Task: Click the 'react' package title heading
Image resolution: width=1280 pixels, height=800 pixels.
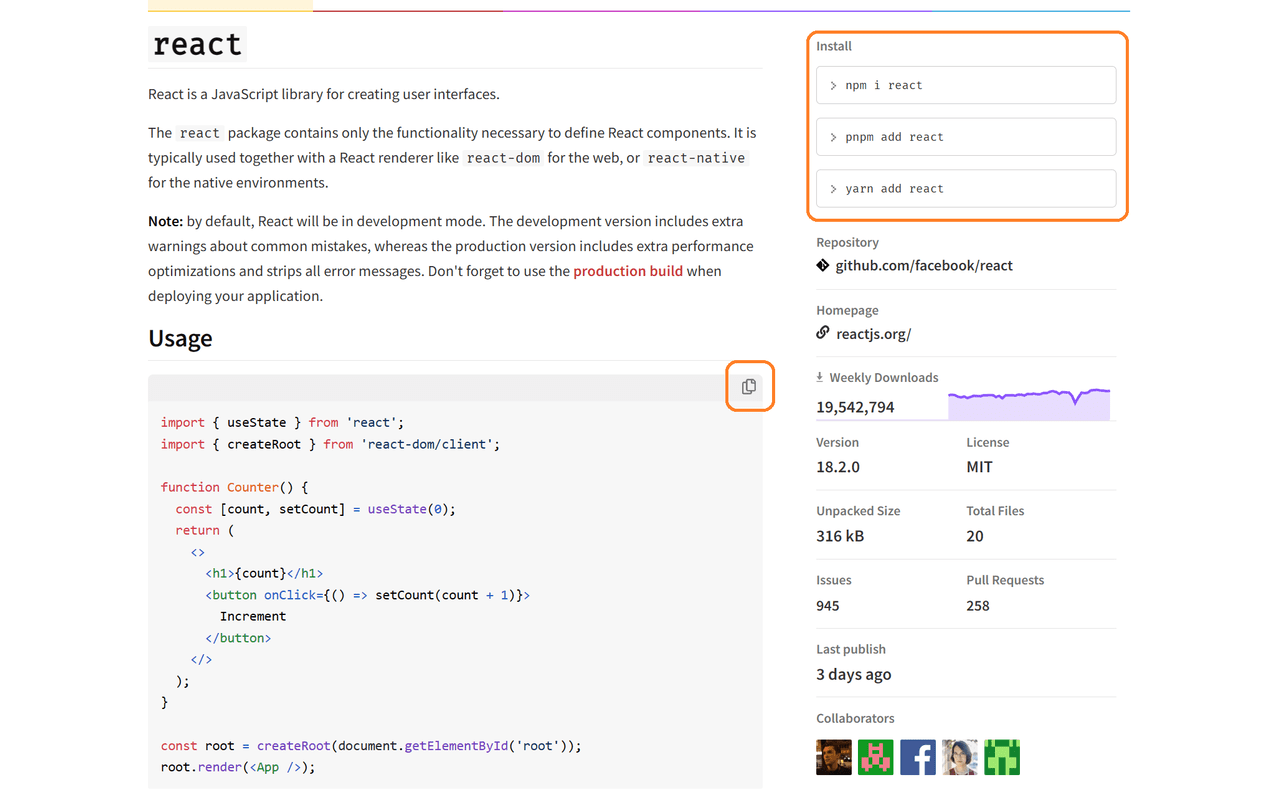Action: (197, 44)
